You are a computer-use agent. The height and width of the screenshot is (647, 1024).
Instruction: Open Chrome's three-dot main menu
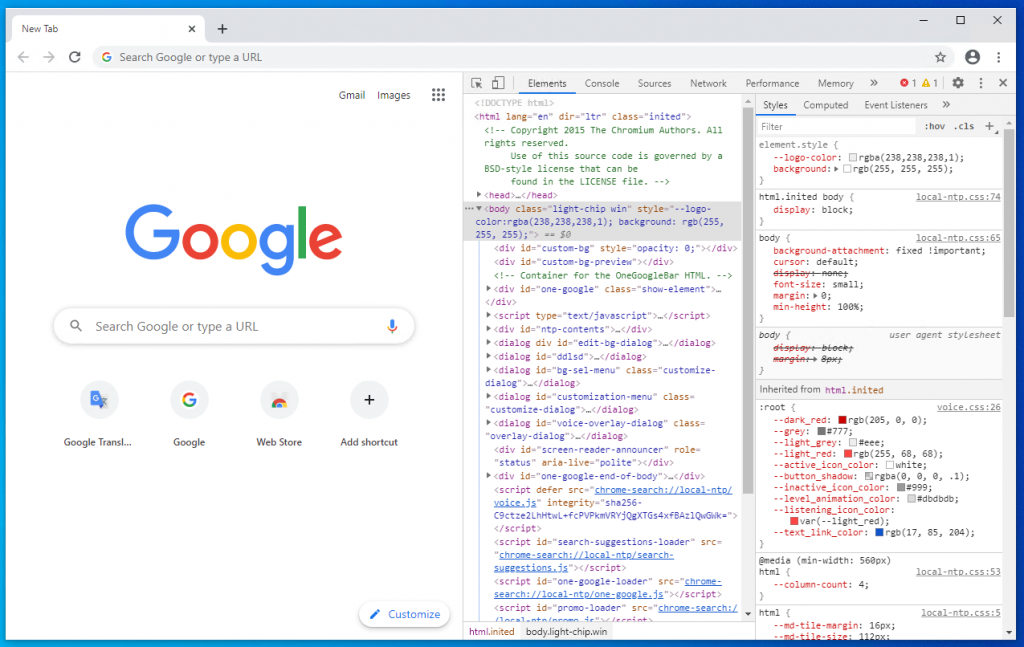pyautogui.click(x=999, y=57)
